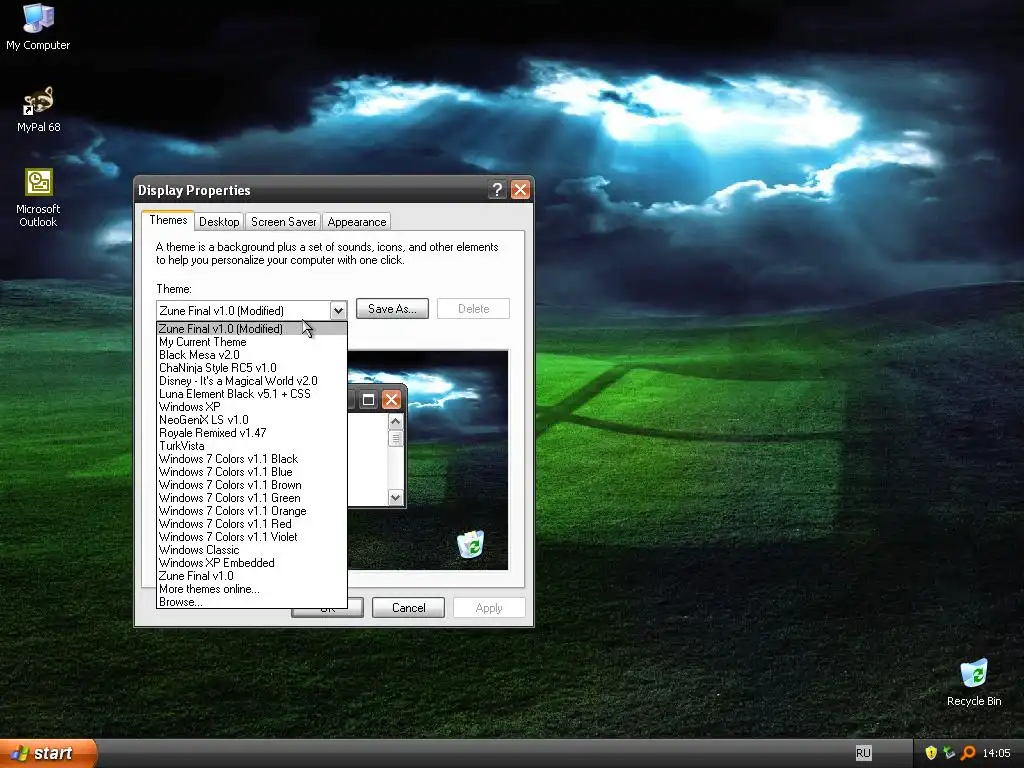The width and height of the screenshot is (1024, 768).
Task: Click preview scrollbar down arrow
Action: point(395,498)
